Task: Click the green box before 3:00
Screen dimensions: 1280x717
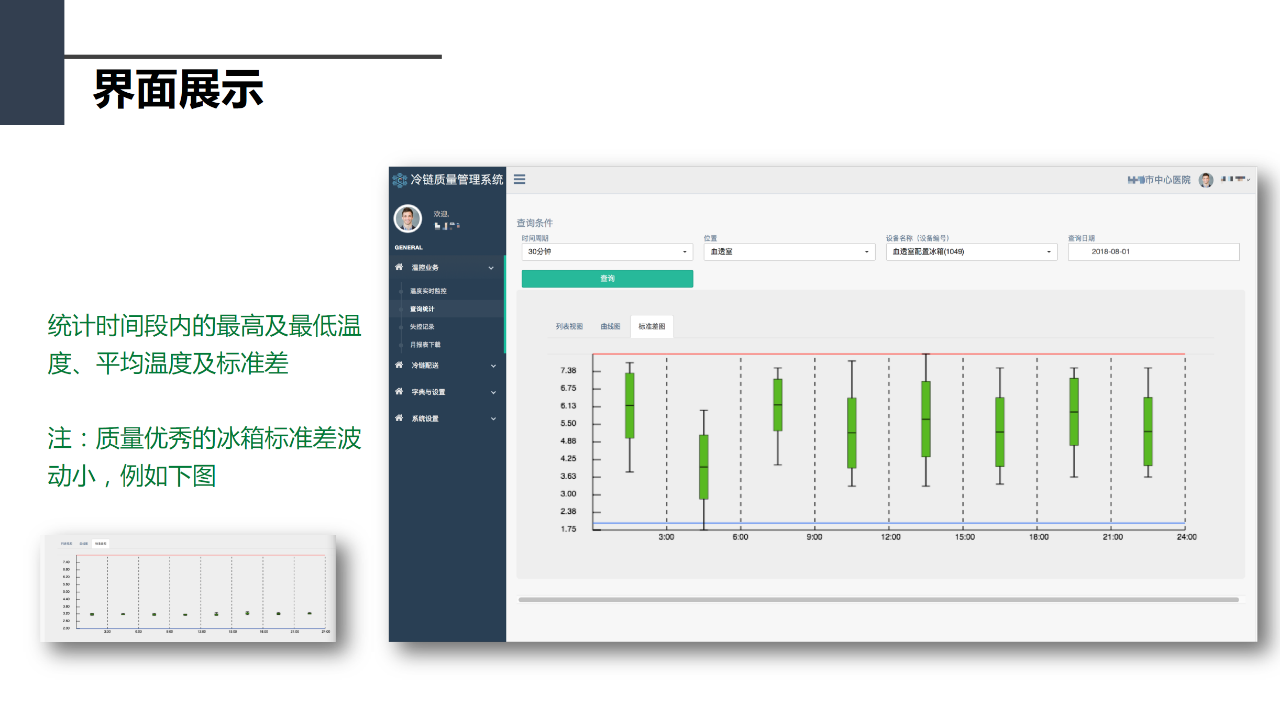Action: coord(629,405)
